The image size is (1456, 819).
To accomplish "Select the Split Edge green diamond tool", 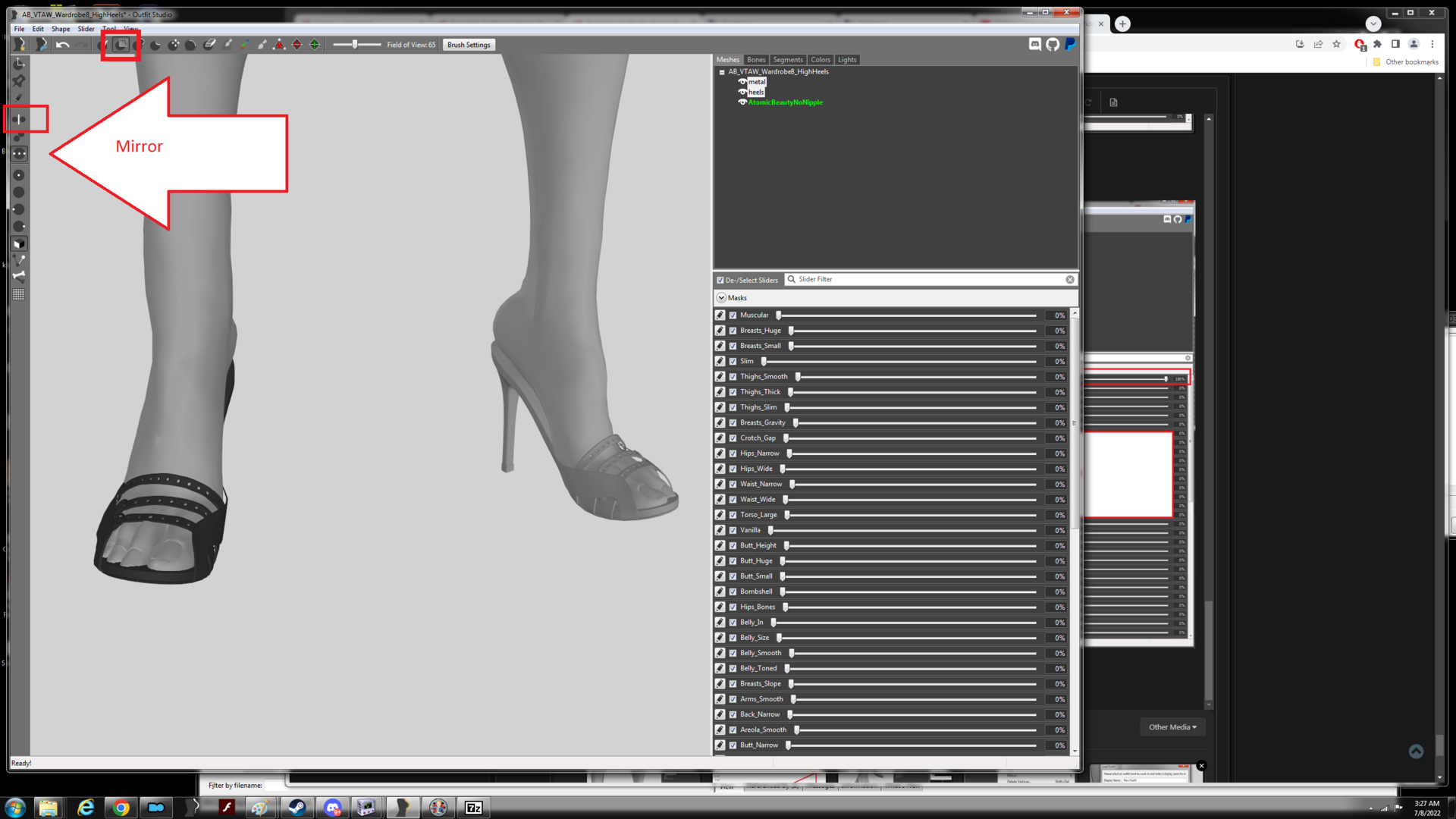I will point(315,45).
